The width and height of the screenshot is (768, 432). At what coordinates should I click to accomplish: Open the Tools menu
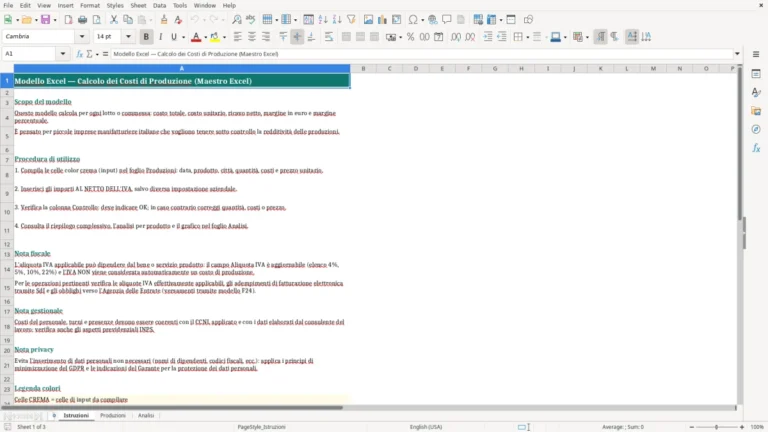(x=180, y=5)
